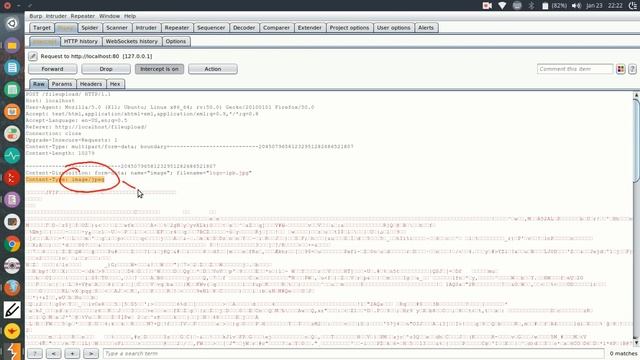Open the battery indicator showing 82%
This screenshot has height=360, width=640.
pyautogui.click(x=554, y=5)
